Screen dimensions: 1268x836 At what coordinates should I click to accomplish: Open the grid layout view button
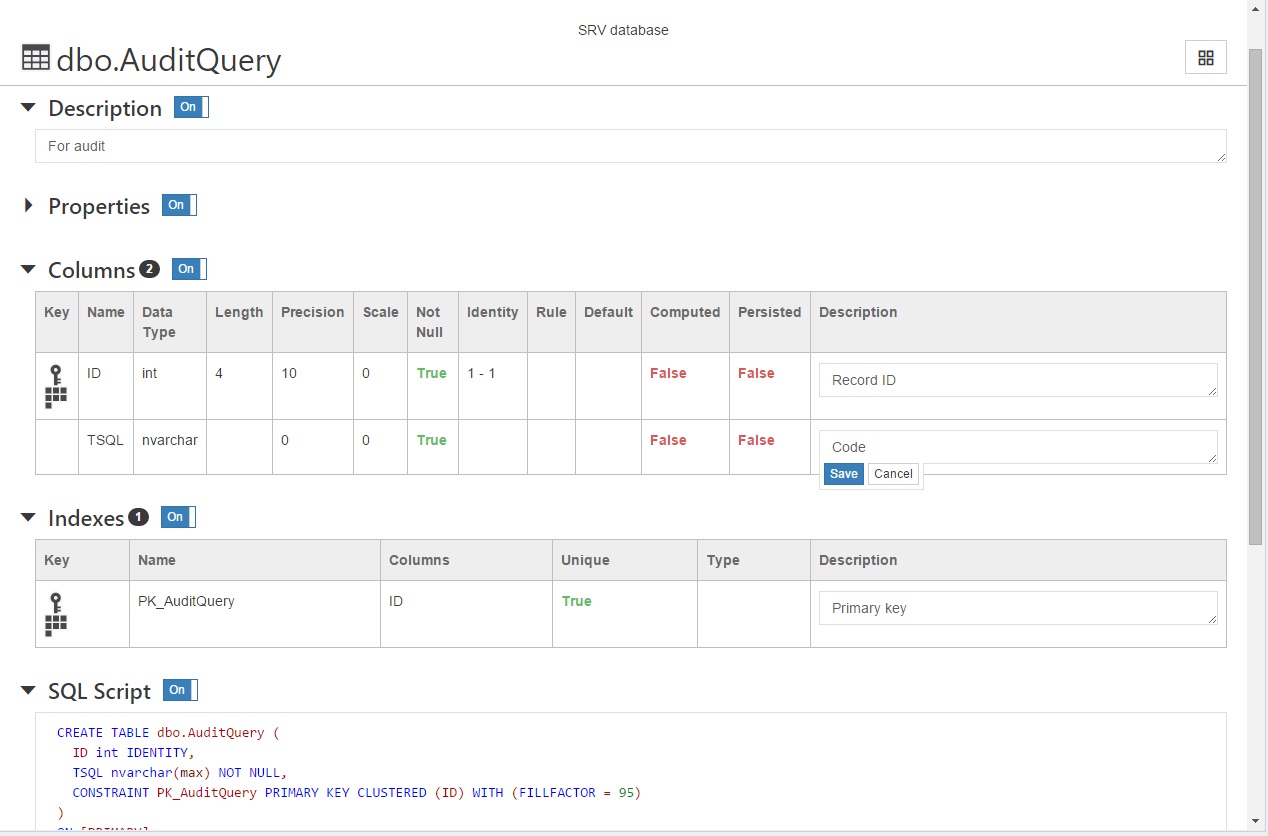click(1205, 58)
